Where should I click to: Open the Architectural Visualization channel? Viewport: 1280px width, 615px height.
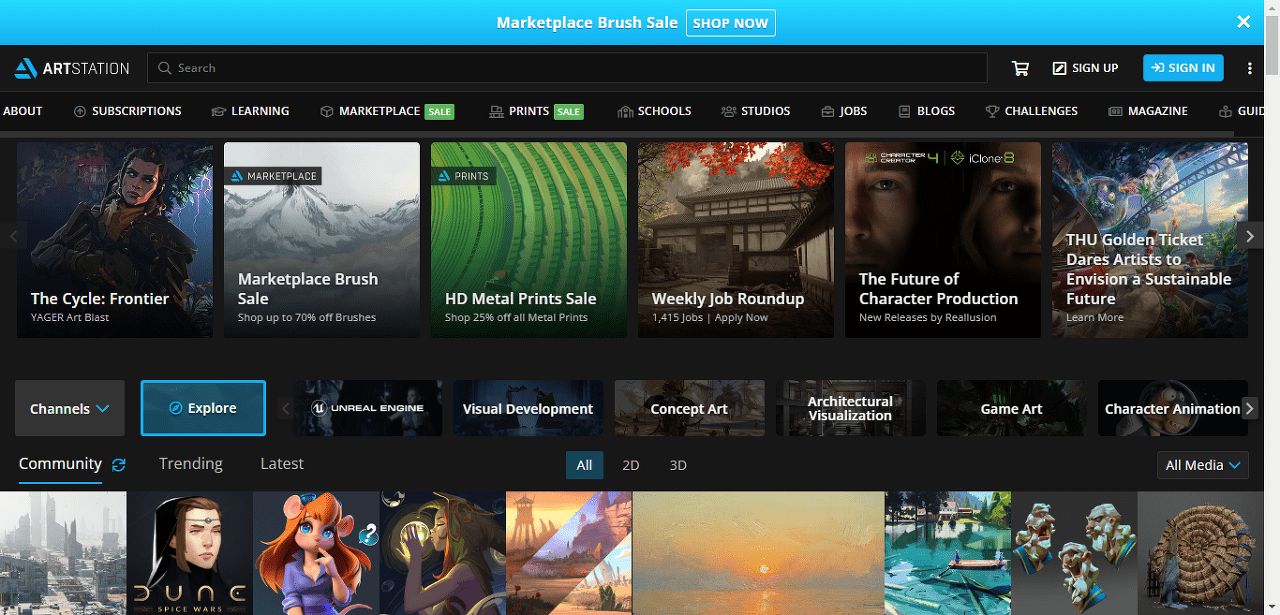[x=851, y=408]
